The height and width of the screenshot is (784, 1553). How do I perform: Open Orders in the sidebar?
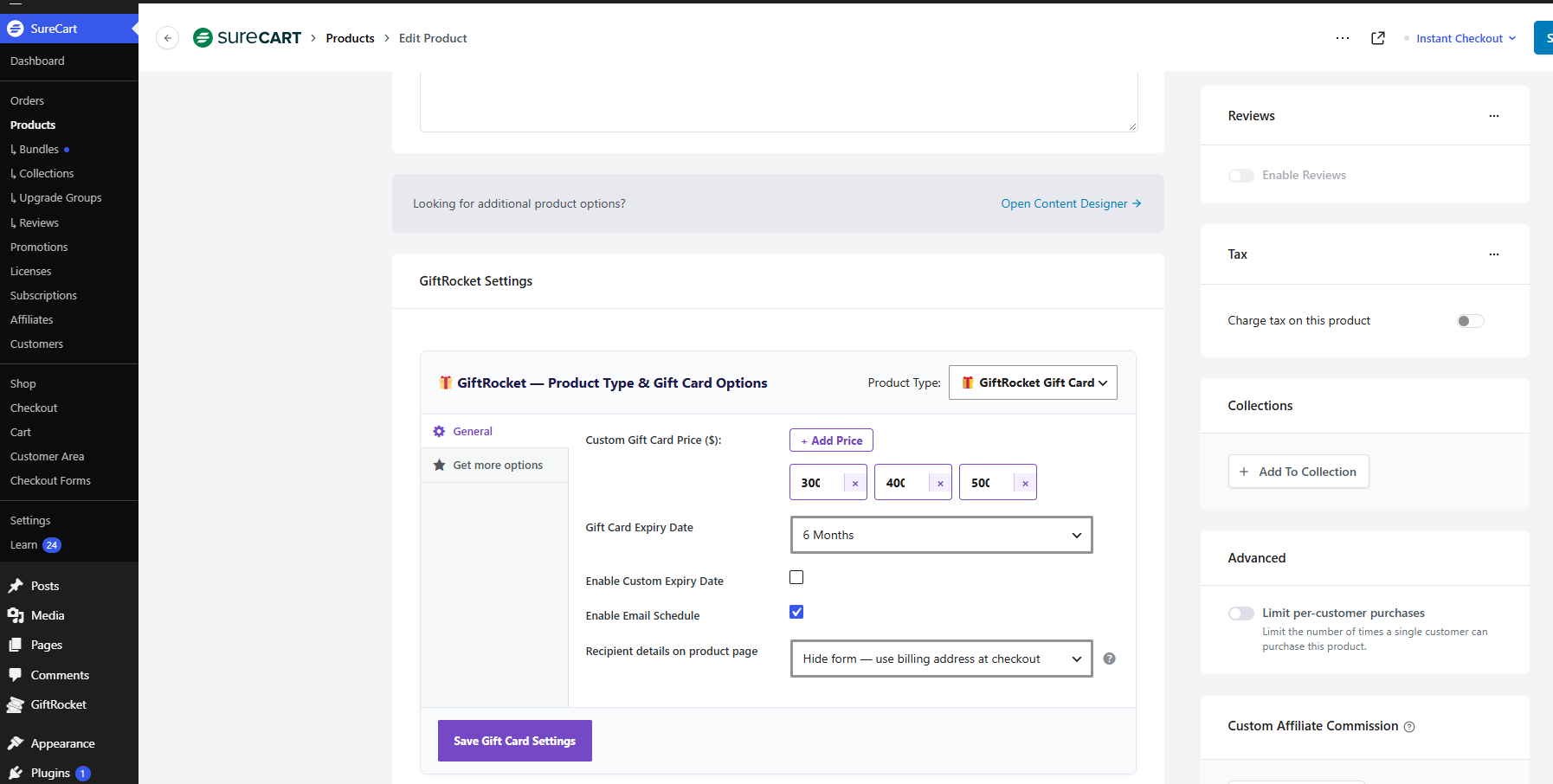[x=27, y=100]
